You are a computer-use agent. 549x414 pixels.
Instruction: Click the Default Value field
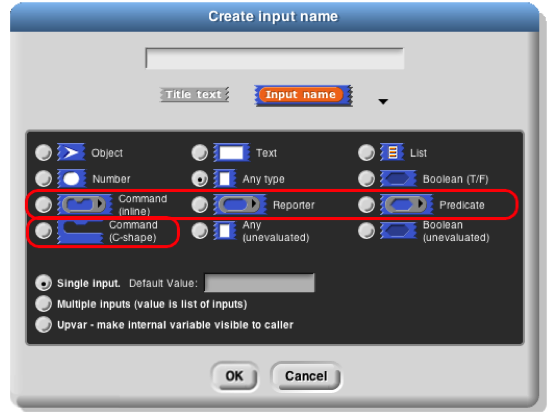point(259,283)
